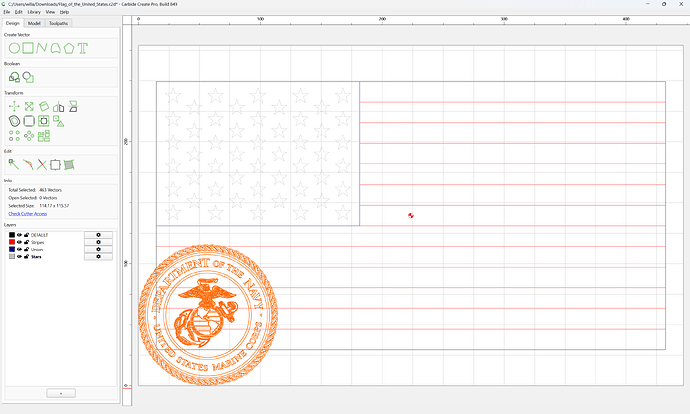Select the Move transform tool
This screenshot has width=690, height=414.
[x=14, y=106]
